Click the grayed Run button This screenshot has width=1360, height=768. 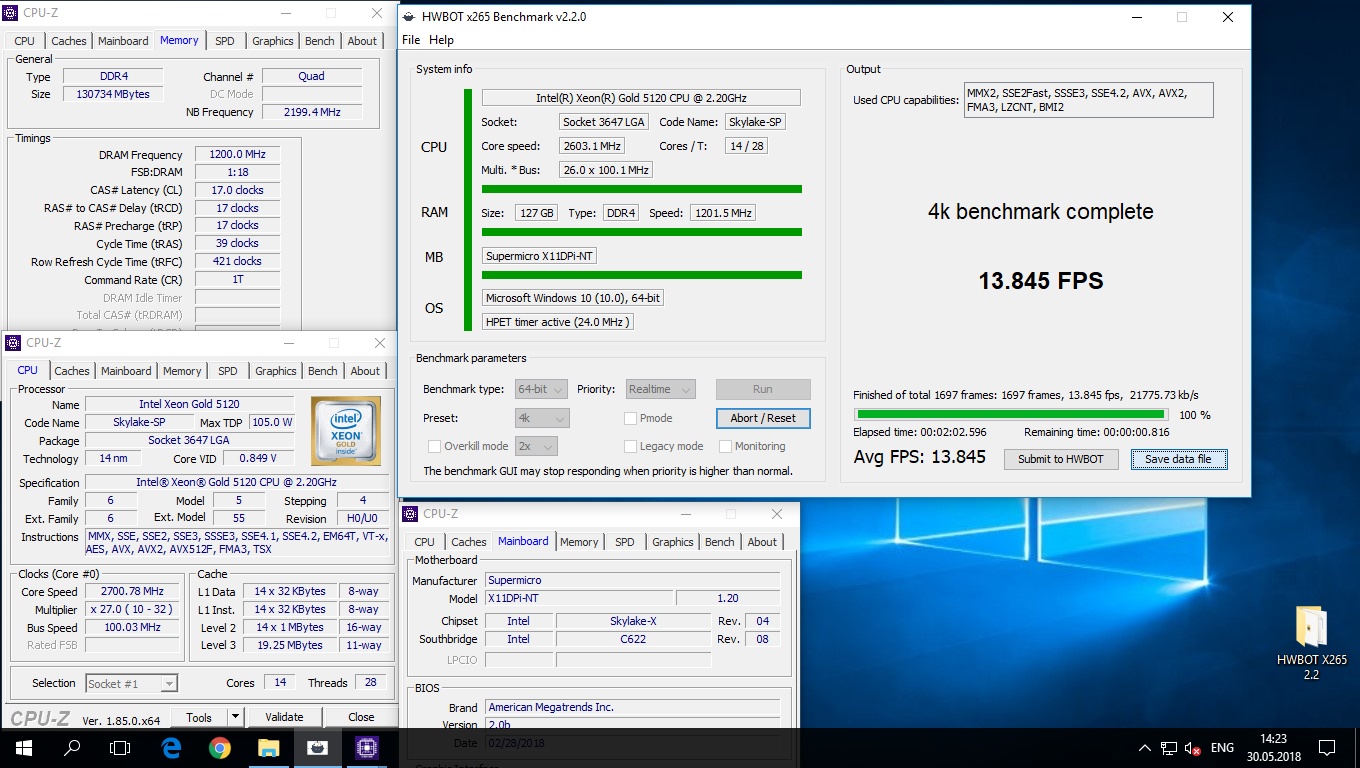763,389
